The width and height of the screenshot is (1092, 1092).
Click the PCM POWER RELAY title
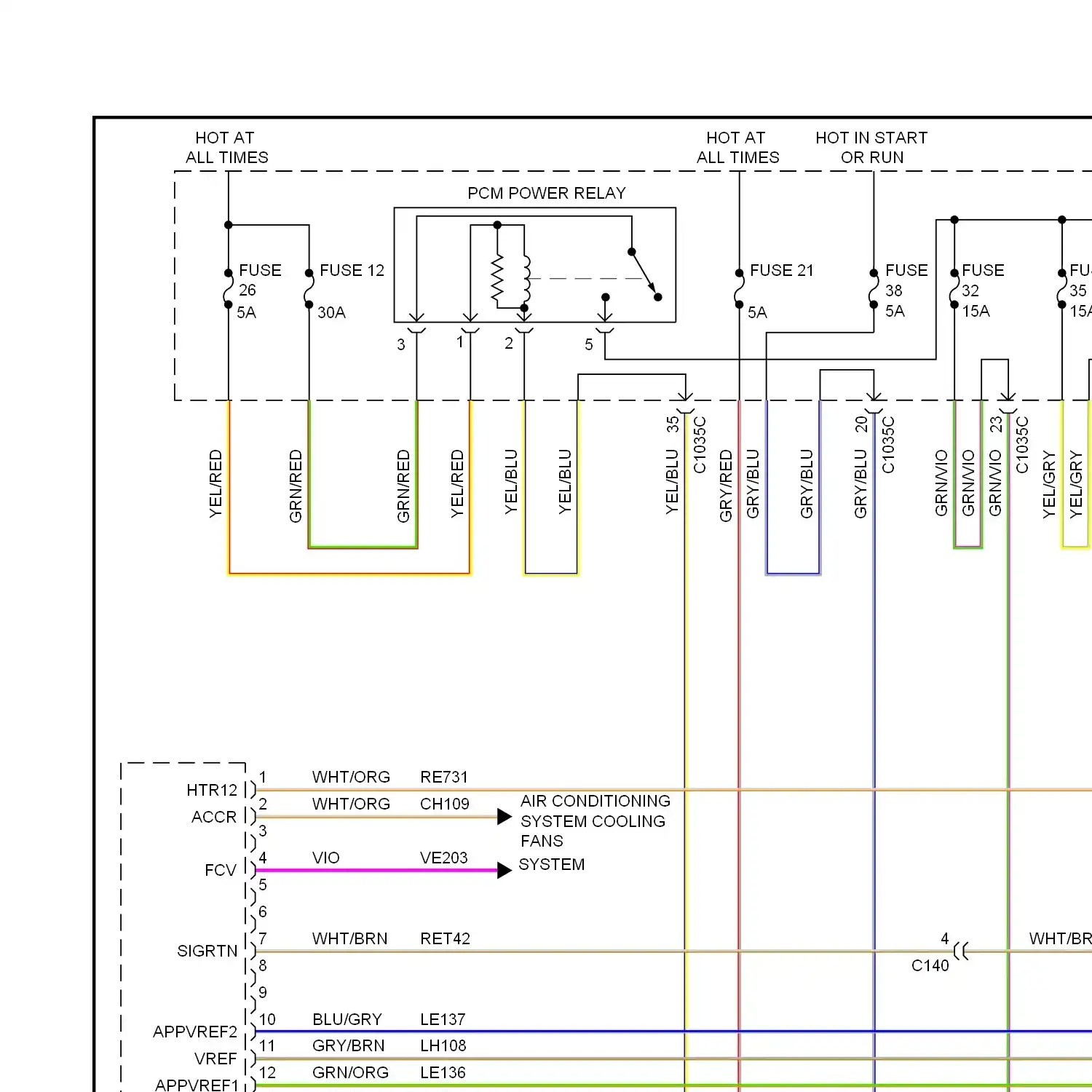pos(546,193)
